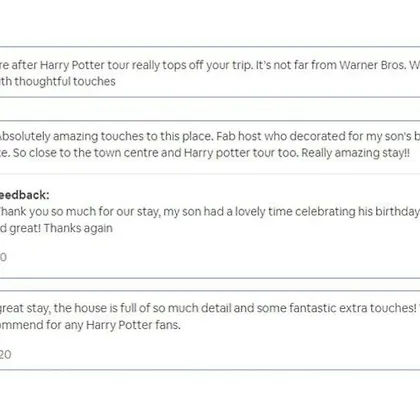Select the 'Thanks again' text
This screenshot has width=420, height=420.
[78, 228]
